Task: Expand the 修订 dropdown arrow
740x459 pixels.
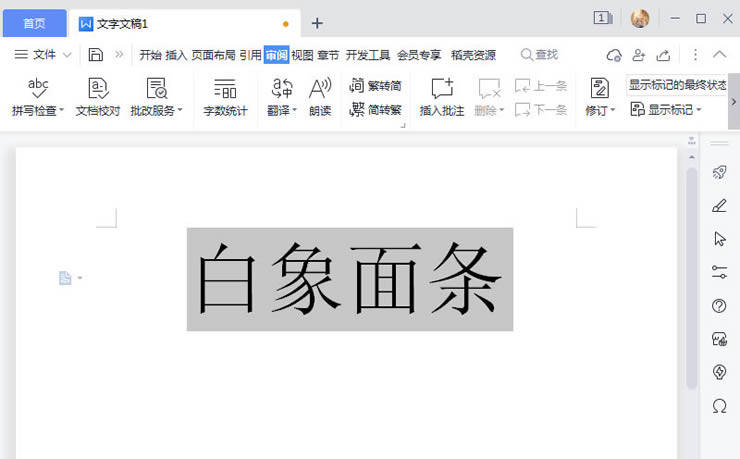Action: click(x=613, y=110)
